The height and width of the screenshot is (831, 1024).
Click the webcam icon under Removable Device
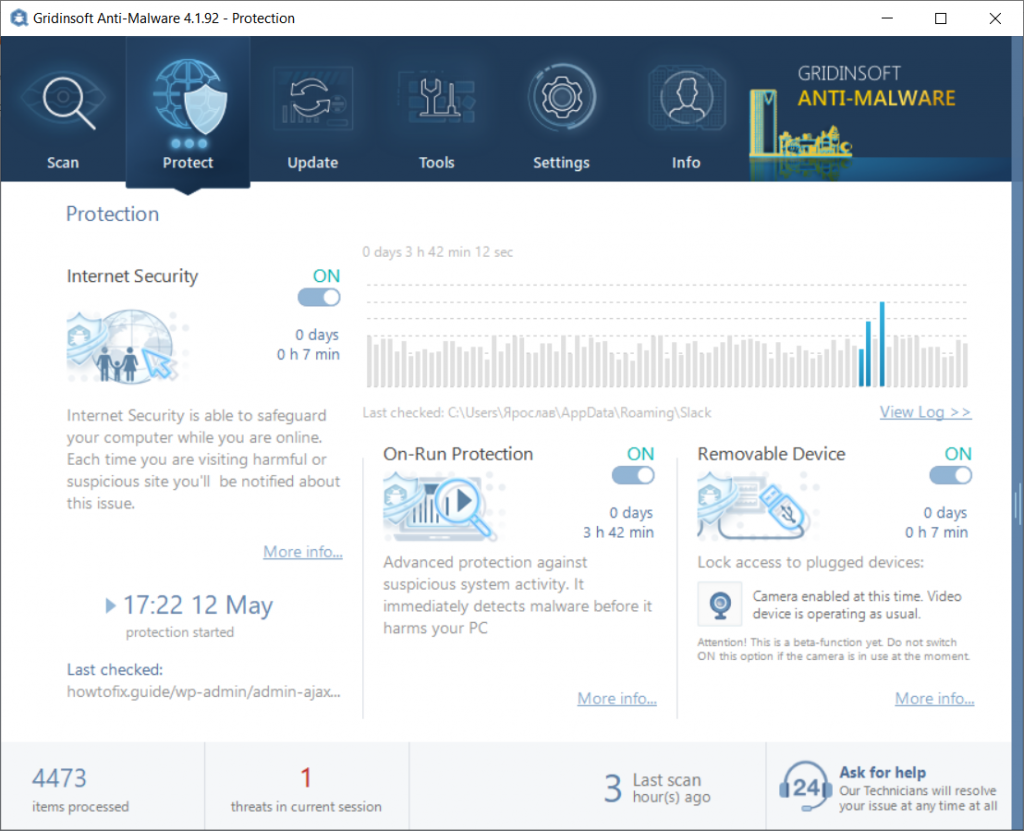[x=718, y=603]
